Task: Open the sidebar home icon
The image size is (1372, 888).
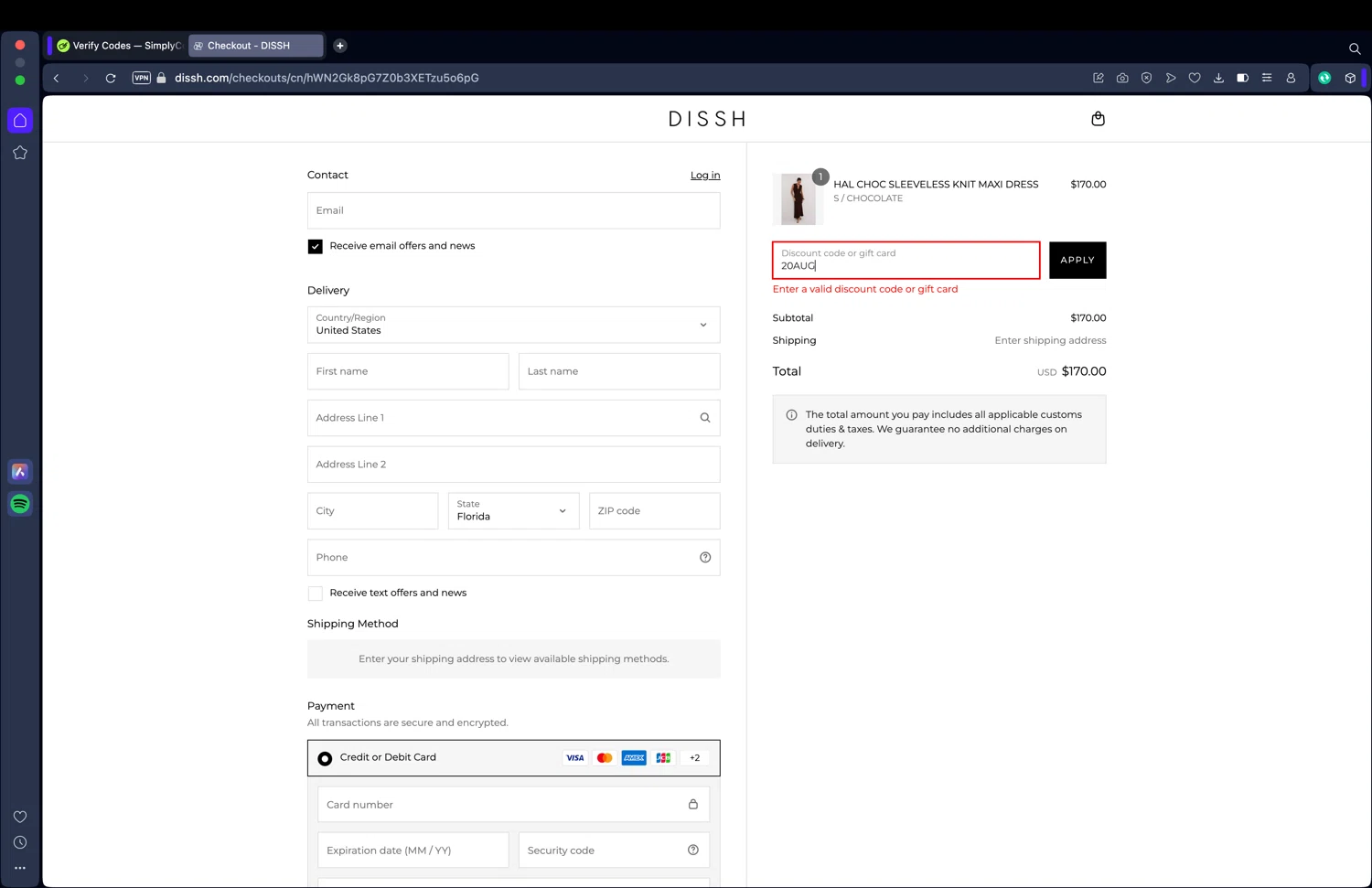Action: coord(20,121)
